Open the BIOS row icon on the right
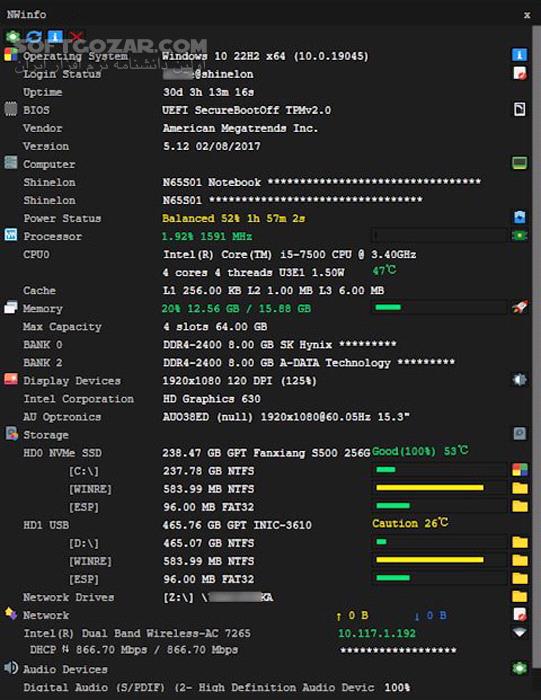 (x=519, y=109)
